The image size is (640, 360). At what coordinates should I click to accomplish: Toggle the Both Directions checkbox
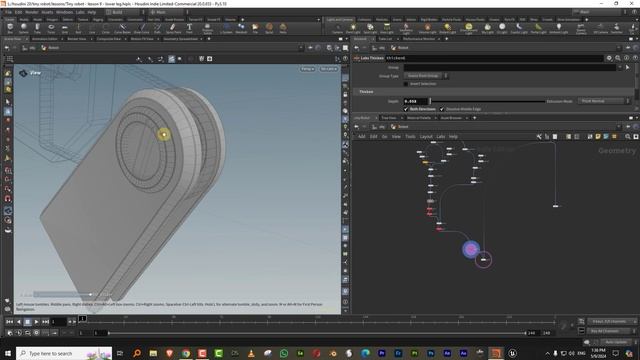[x=406, y=109]
